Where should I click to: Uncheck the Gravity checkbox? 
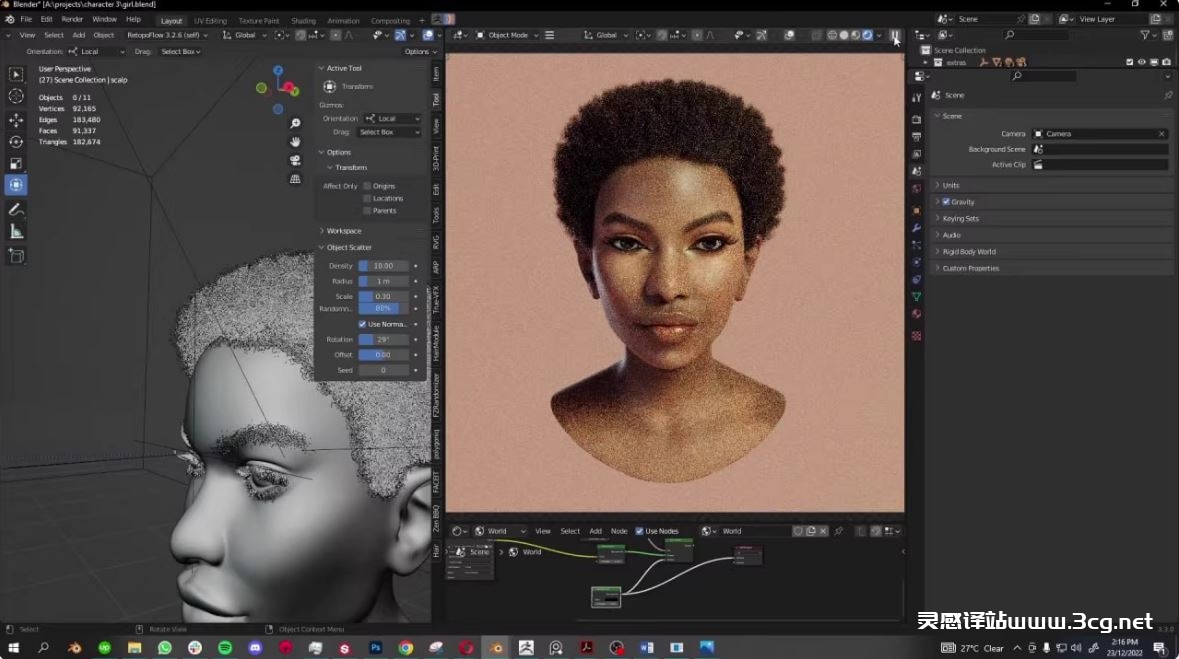(x=946, y=202)
